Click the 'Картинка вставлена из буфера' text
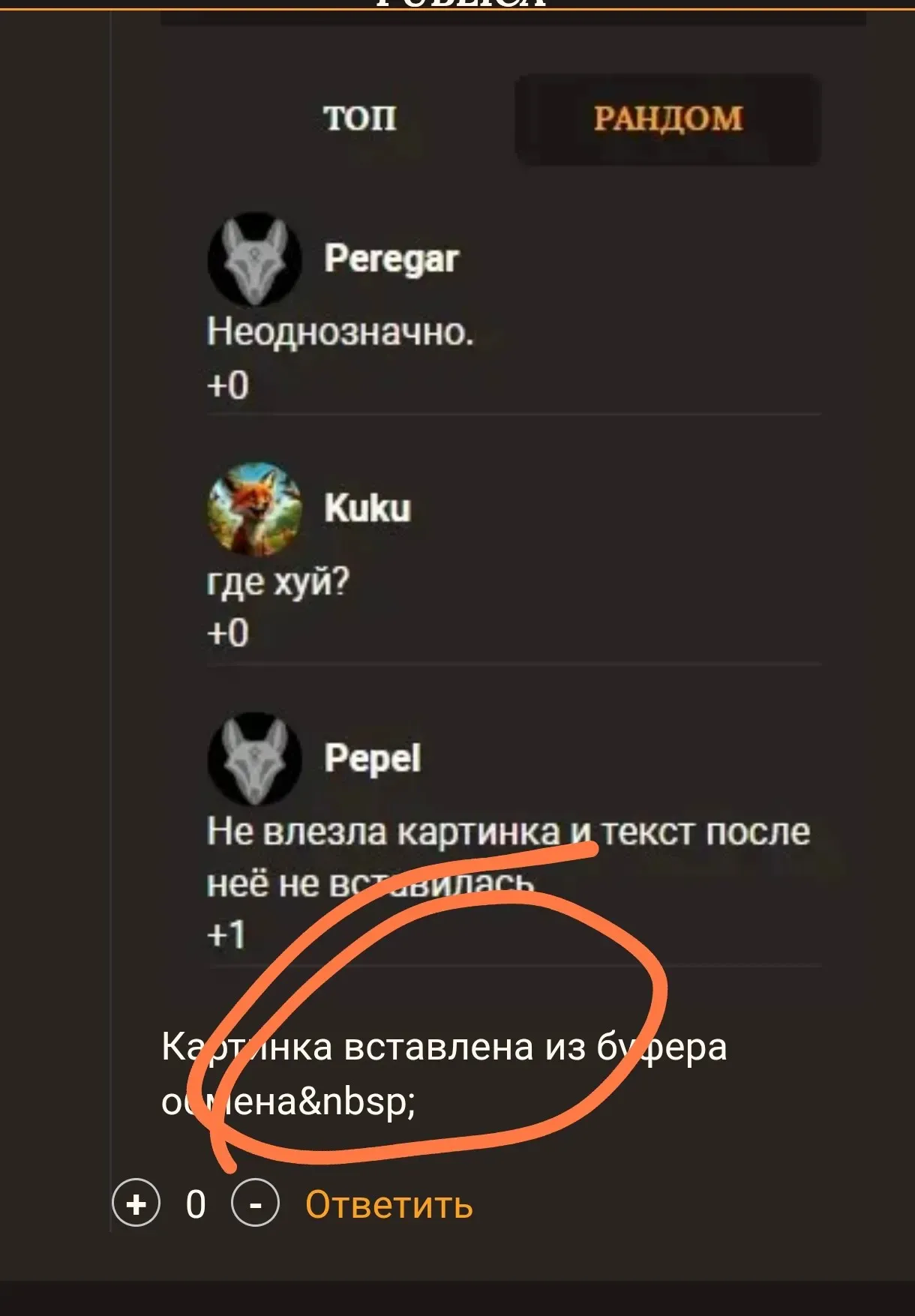 click(444, 1047)
